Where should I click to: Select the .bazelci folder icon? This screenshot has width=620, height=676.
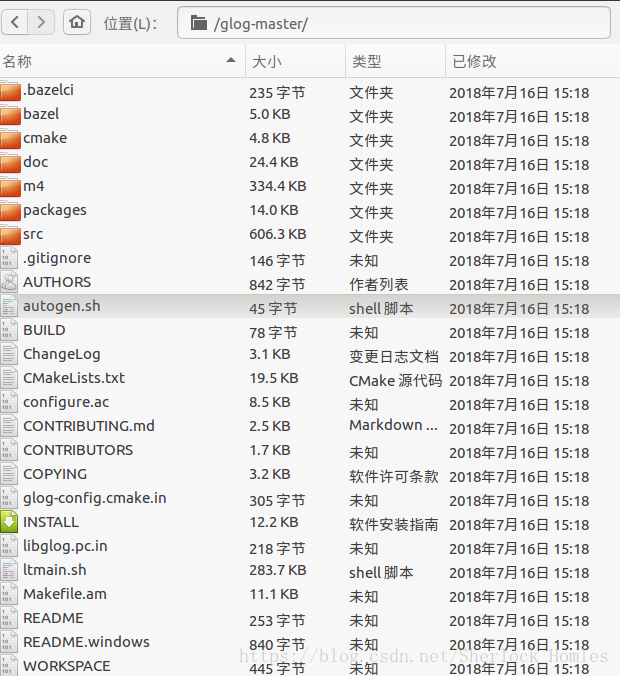(x=10, y=91)
